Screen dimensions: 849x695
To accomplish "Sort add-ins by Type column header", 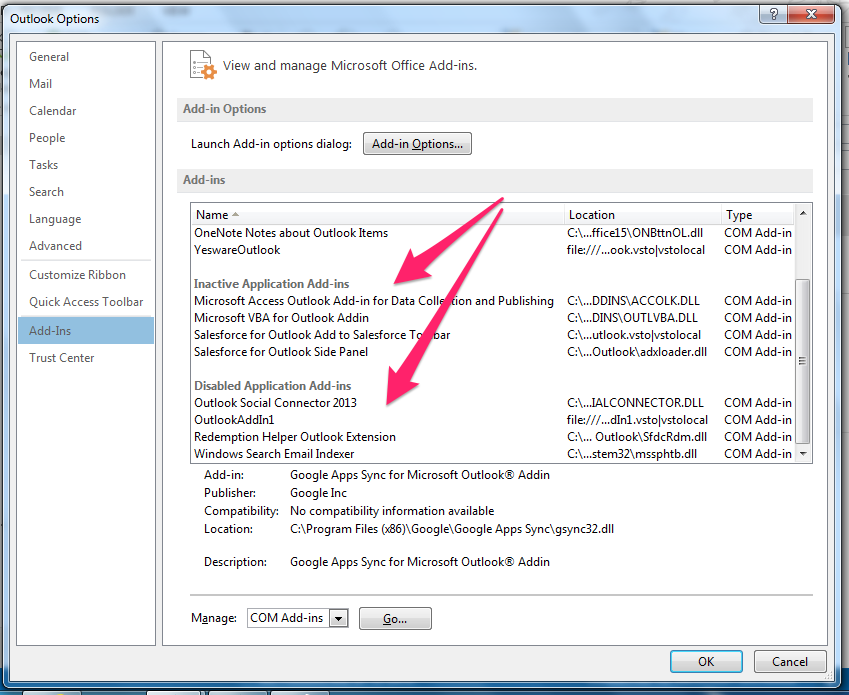I will tap(757, 215).
